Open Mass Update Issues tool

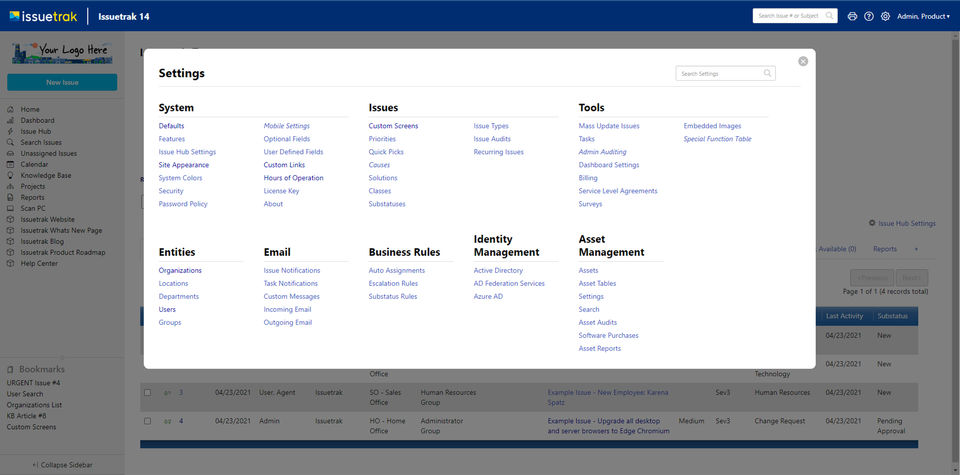point(609,126)
